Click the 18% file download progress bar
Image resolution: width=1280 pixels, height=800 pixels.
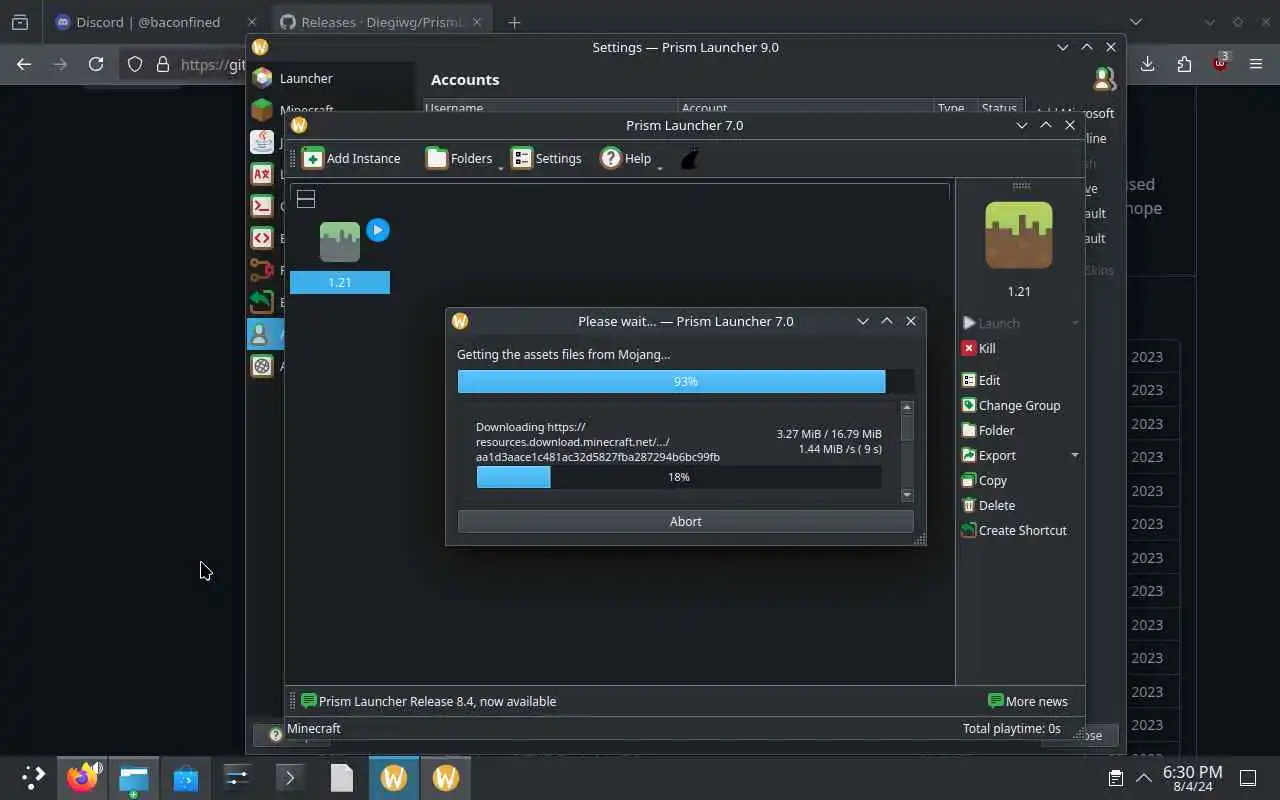(678, 477)
